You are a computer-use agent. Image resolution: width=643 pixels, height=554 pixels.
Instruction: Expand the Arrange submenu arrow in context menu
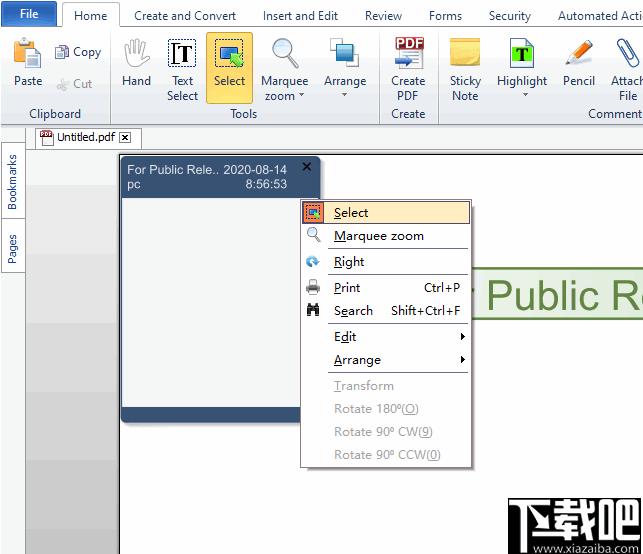click(x=463, y=360)
